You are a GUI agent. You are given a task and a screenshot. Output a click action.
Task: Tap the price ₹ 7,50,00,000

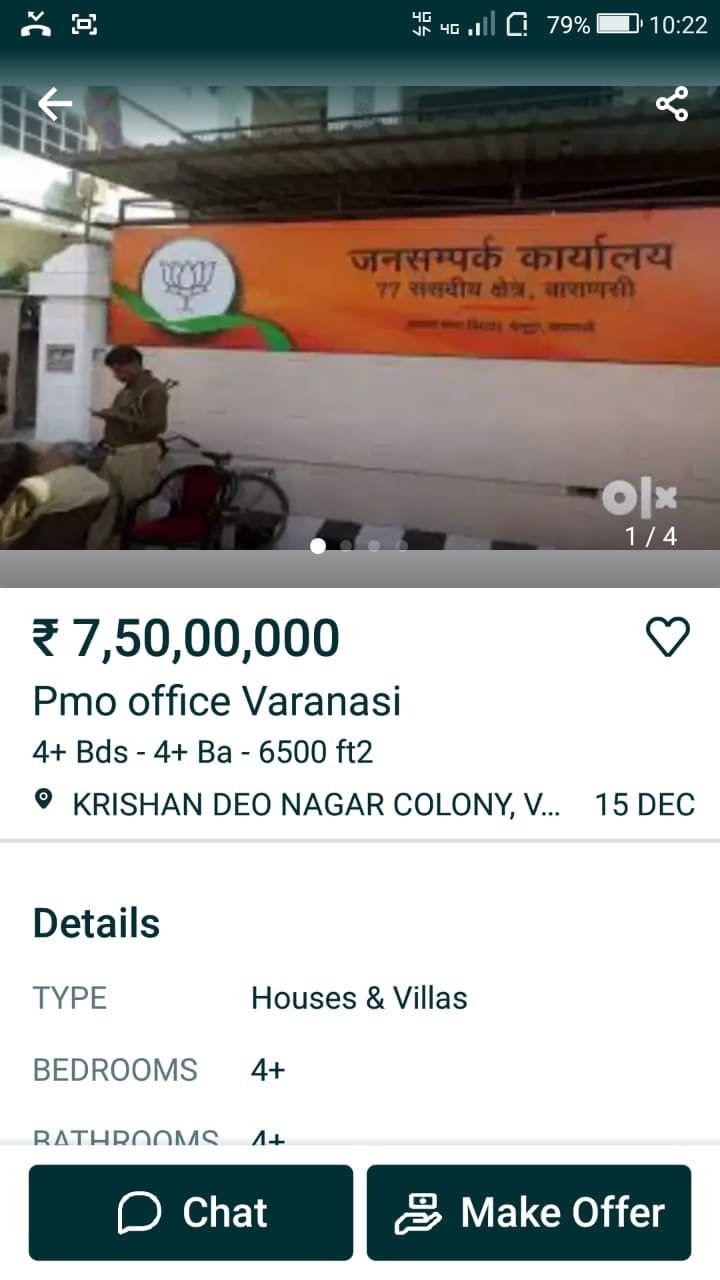(x=186, y=638)
